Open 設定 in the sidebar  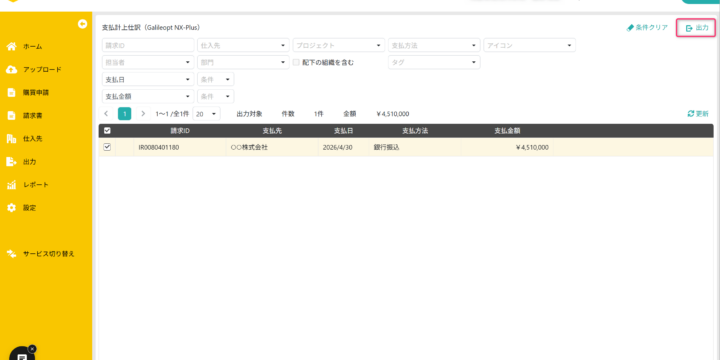(x=29, y=208)
